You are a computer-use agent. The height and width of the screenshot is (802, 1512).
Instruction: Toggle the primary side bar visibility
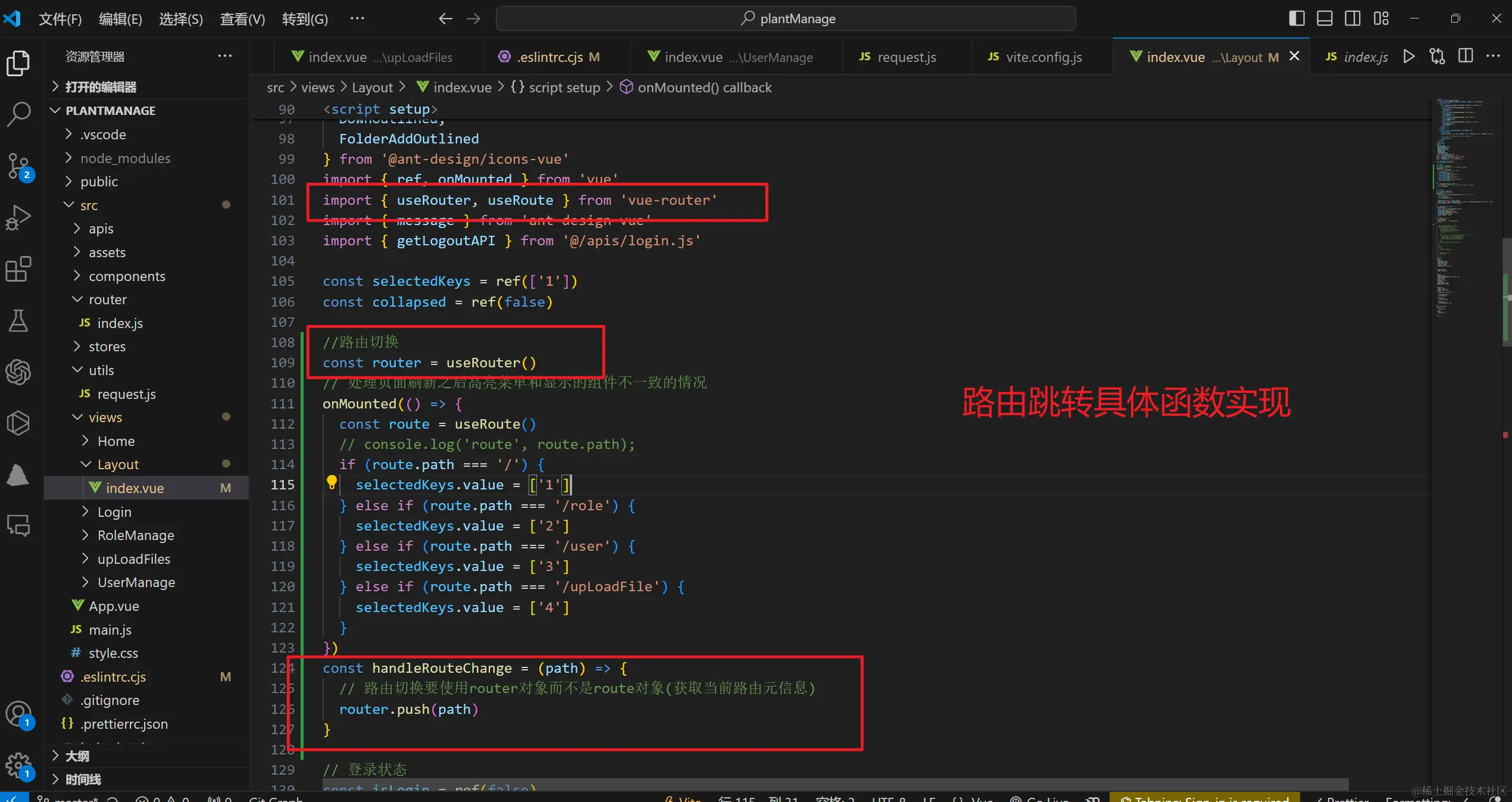click(x=1297, y=18)
